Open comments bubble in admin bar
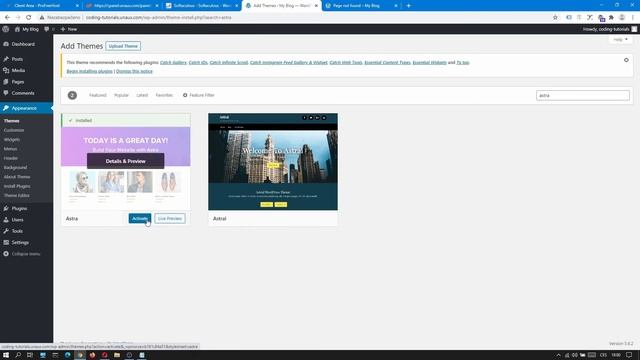640x360 pixels. click(x=47, y=29)
